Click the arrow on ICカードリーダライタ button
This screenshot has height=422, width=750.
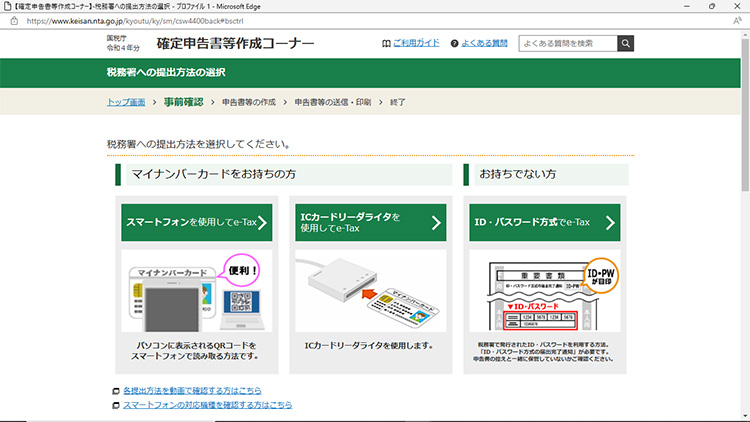[436, 223]
